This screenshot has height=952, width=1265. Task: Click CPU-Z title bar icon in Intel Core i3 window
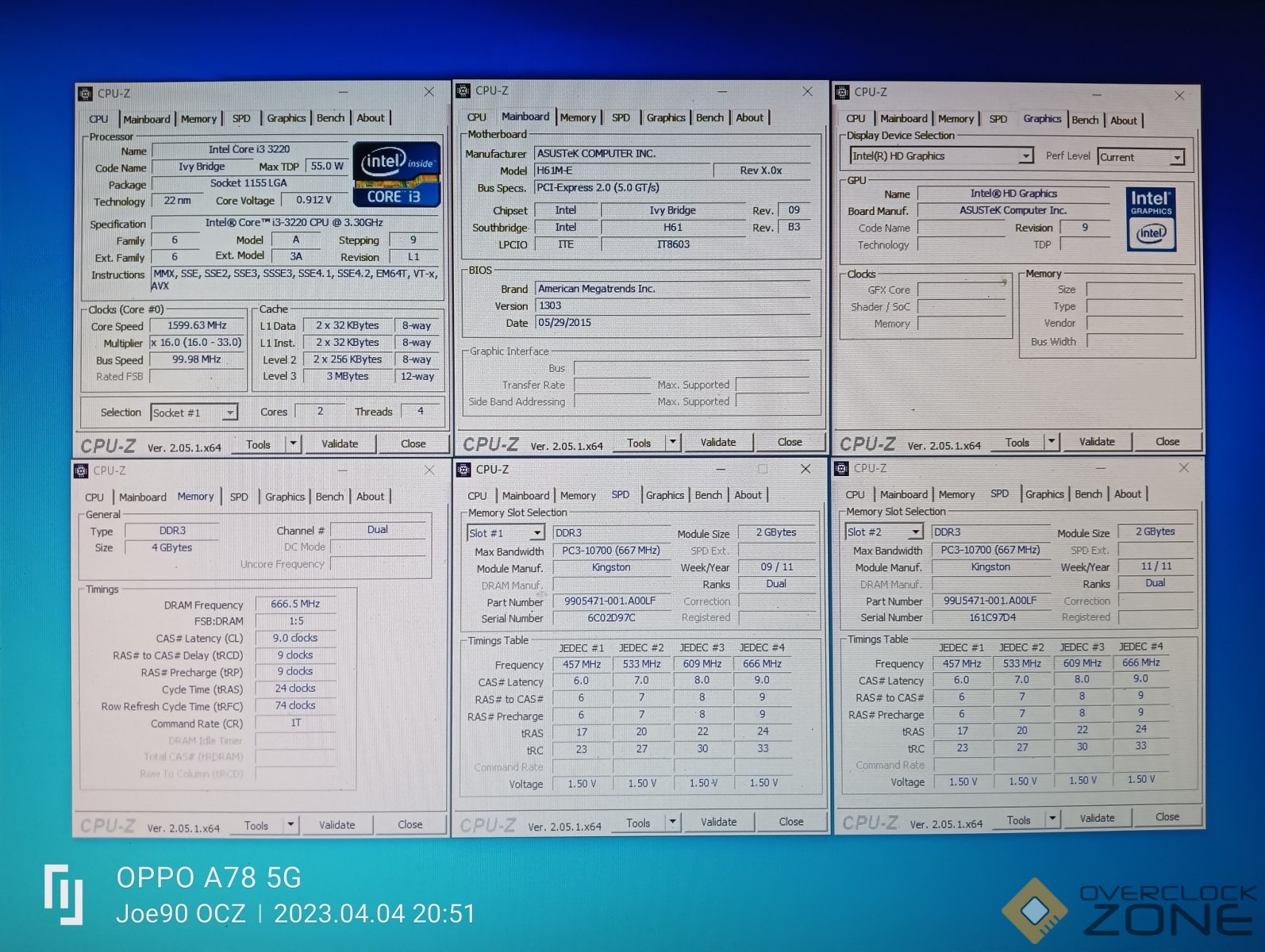(86, 94)
